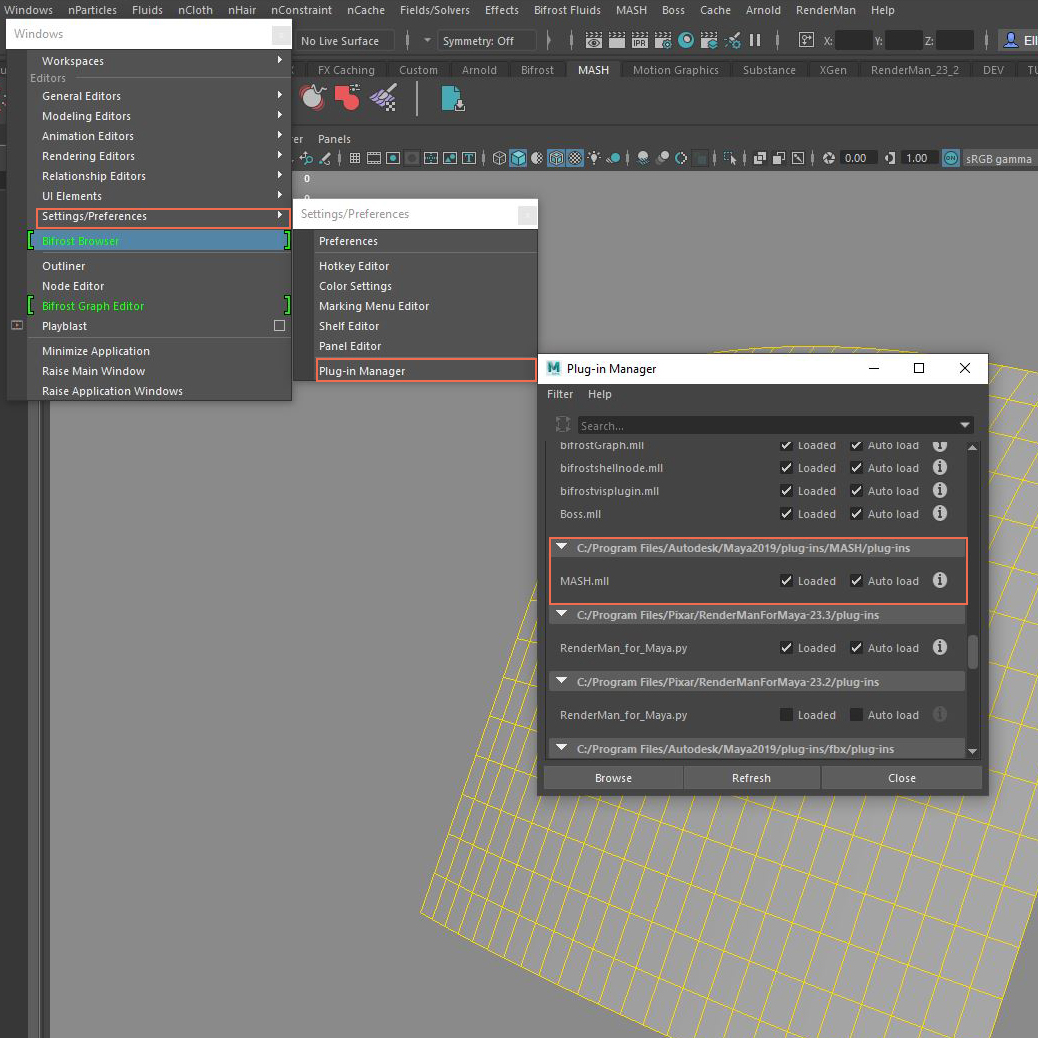Image resolution: width=1038 pixels, height=1038 pixels.
Task: Collapse RenderManForMaya-23.3 plug-ins section
Action: coord(562,614)
